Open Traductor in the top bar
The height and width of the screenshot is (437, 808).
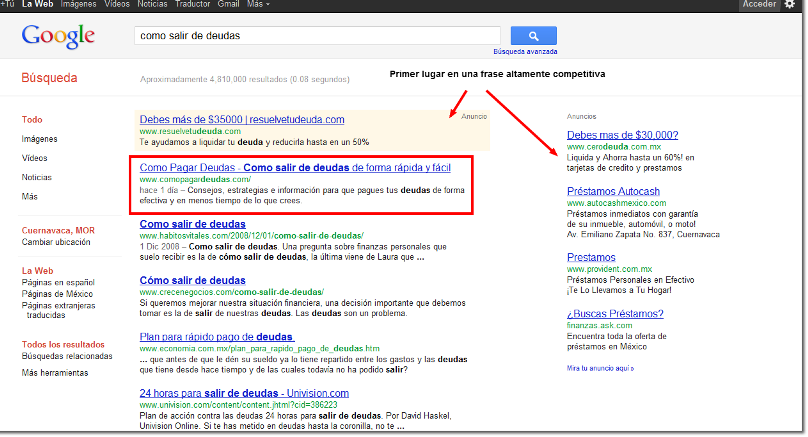(192, 4)
